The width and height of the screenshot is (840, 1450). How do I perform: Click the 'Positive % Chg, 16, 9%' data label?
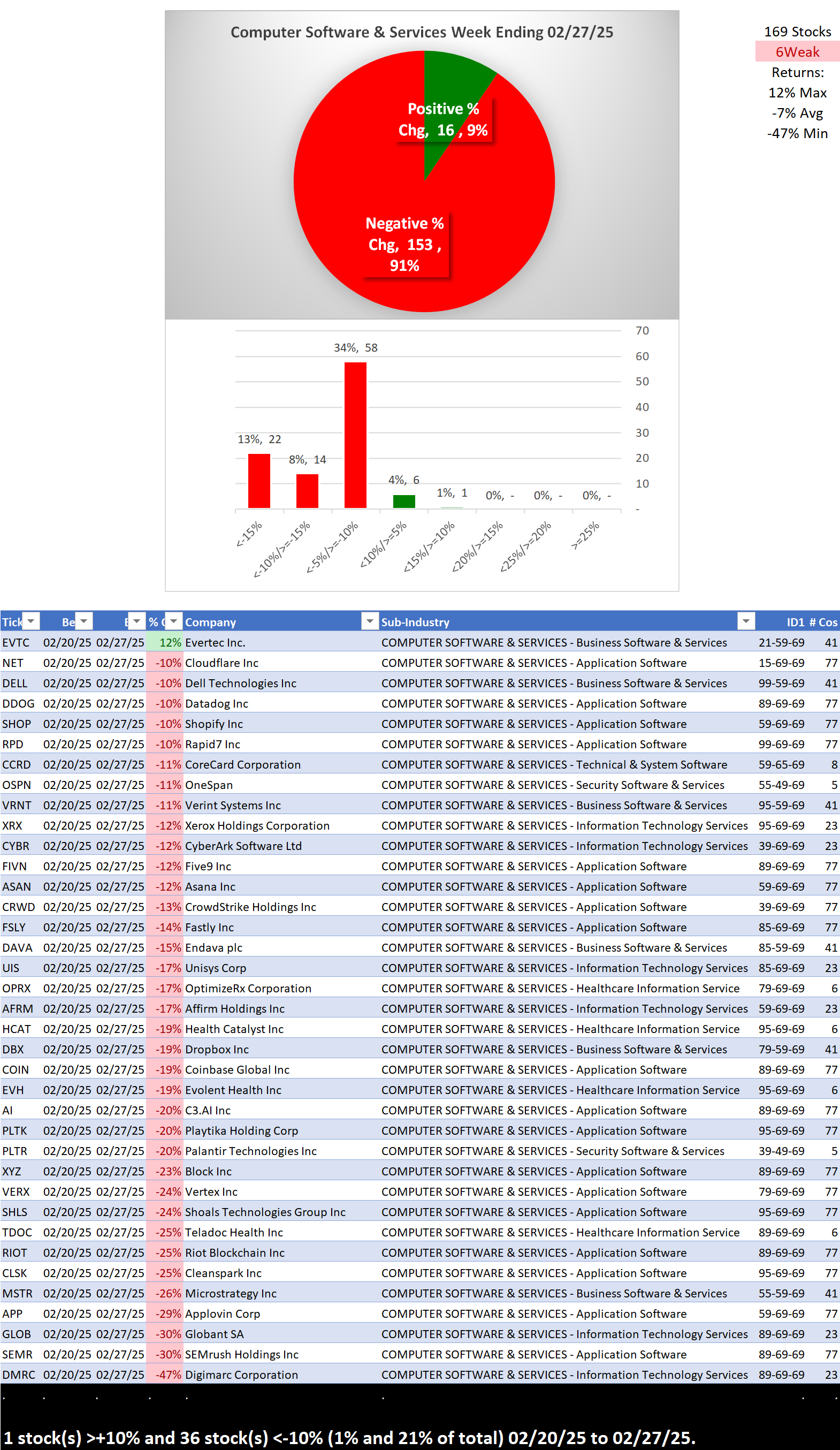pyautogui.click(x=443, y=120)
